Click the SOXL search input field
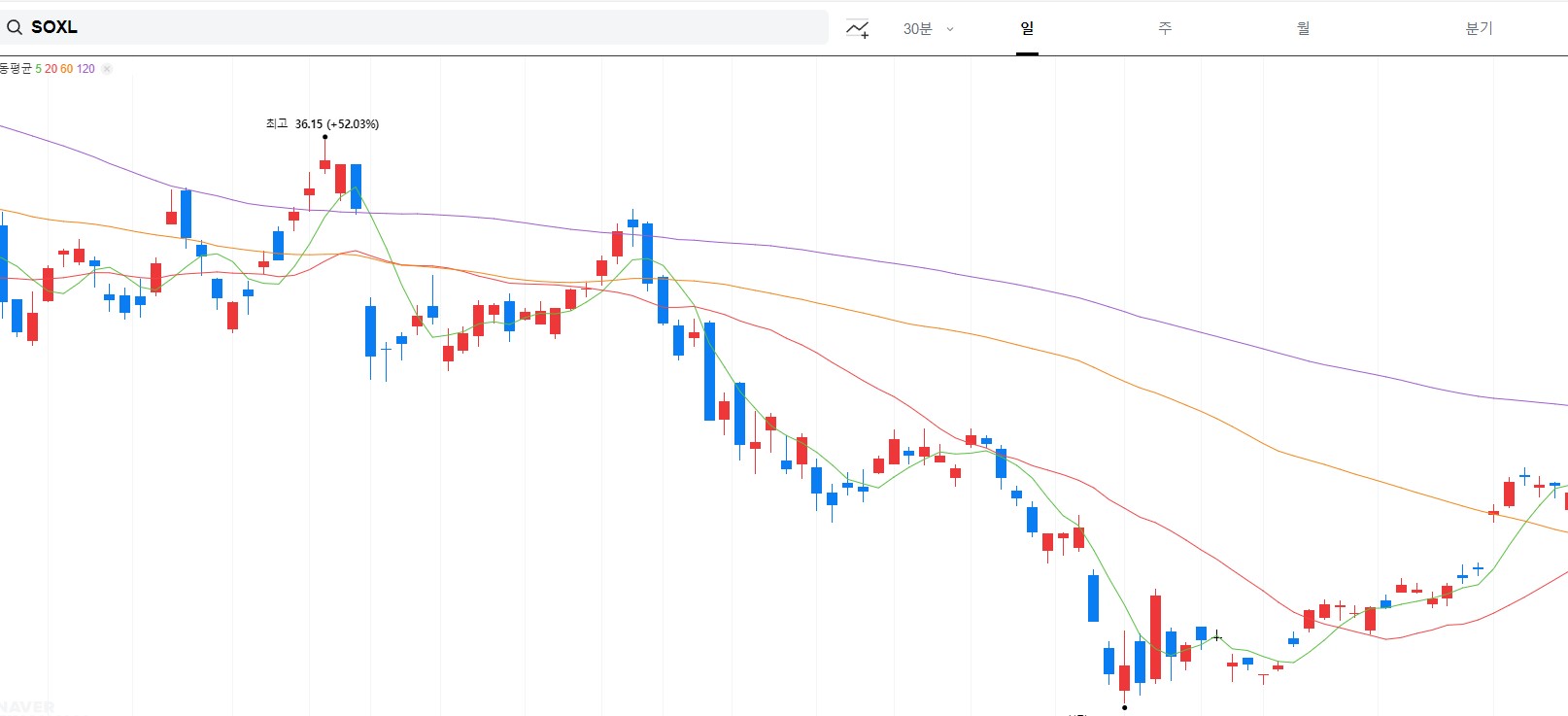Image resolution: width=1568 pixels, height=716 pixels. tap(414, 27)
